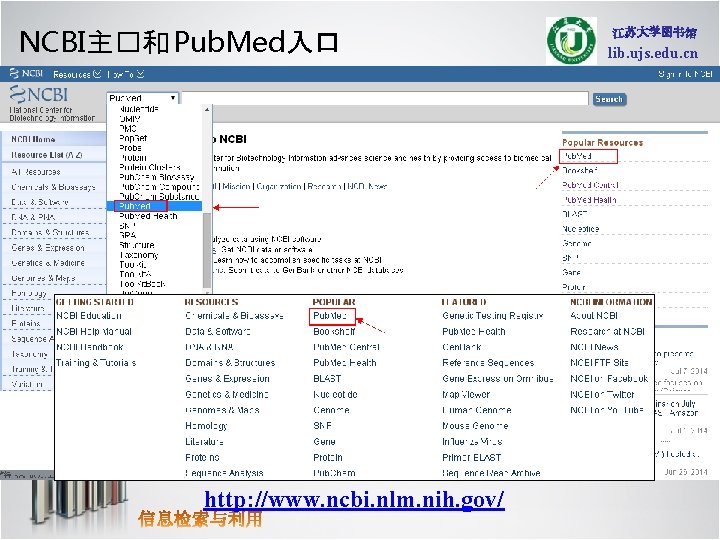Open Map Viewer in the Featured column

[x=466, y=394]
